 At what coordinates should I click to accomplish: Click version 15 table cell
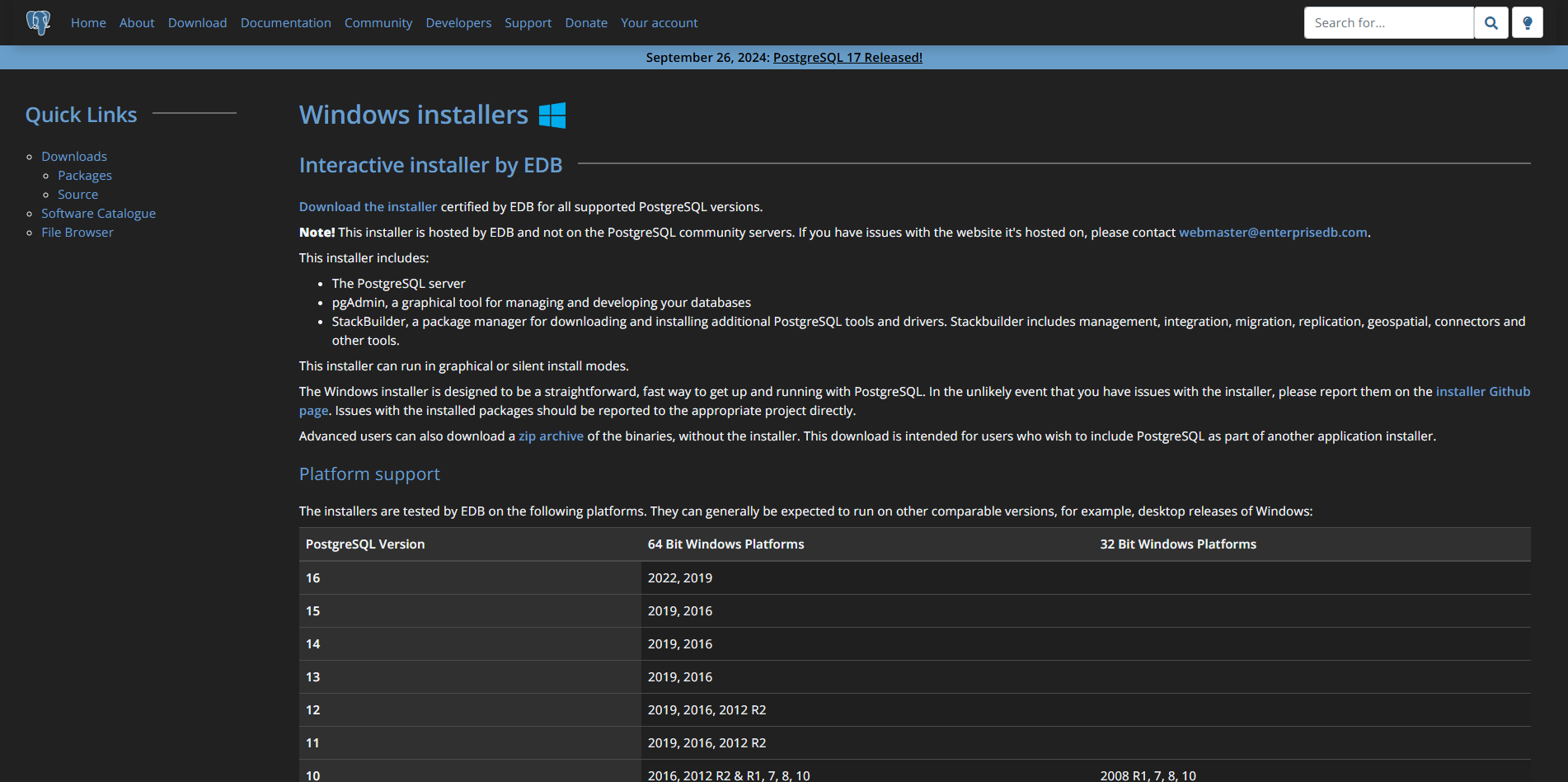click(470, 611)
